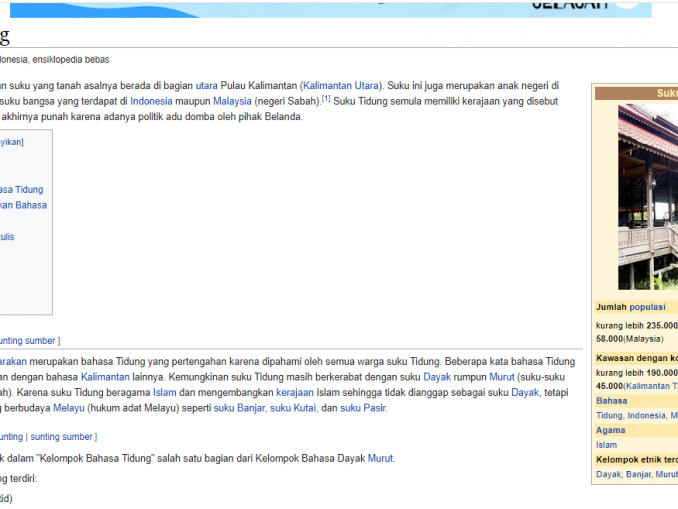The height and width of the screenshot is (509, 678).
Task: Jump to contents entry ending in 'ulis'
Action: [x=7, y=237]
